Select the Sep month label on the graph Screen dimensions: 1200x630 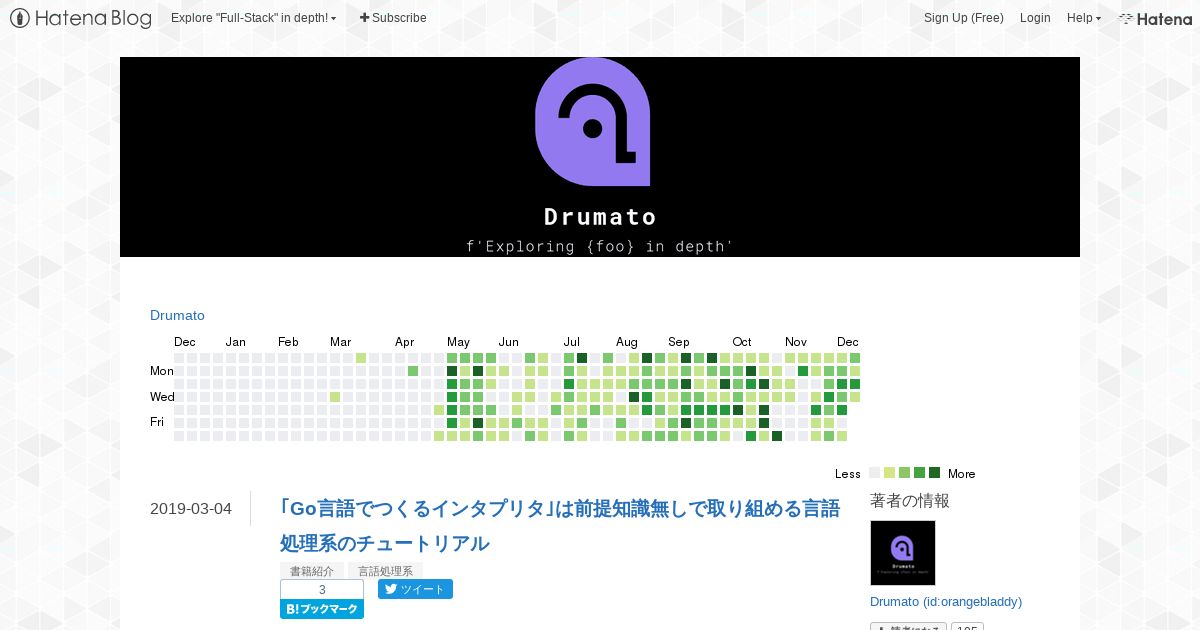pos(679,342)
